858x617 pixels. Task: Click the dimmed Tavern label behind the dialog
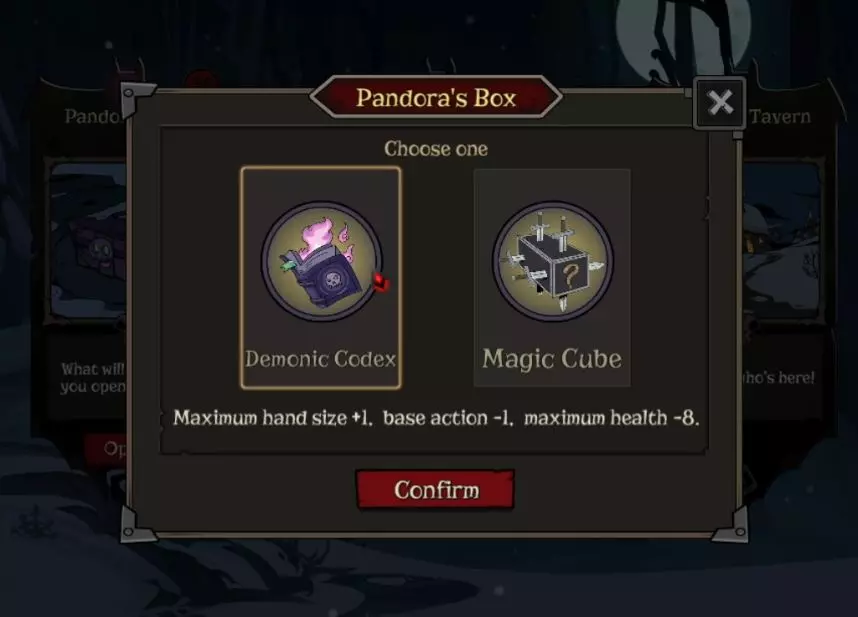pos(780,117)
